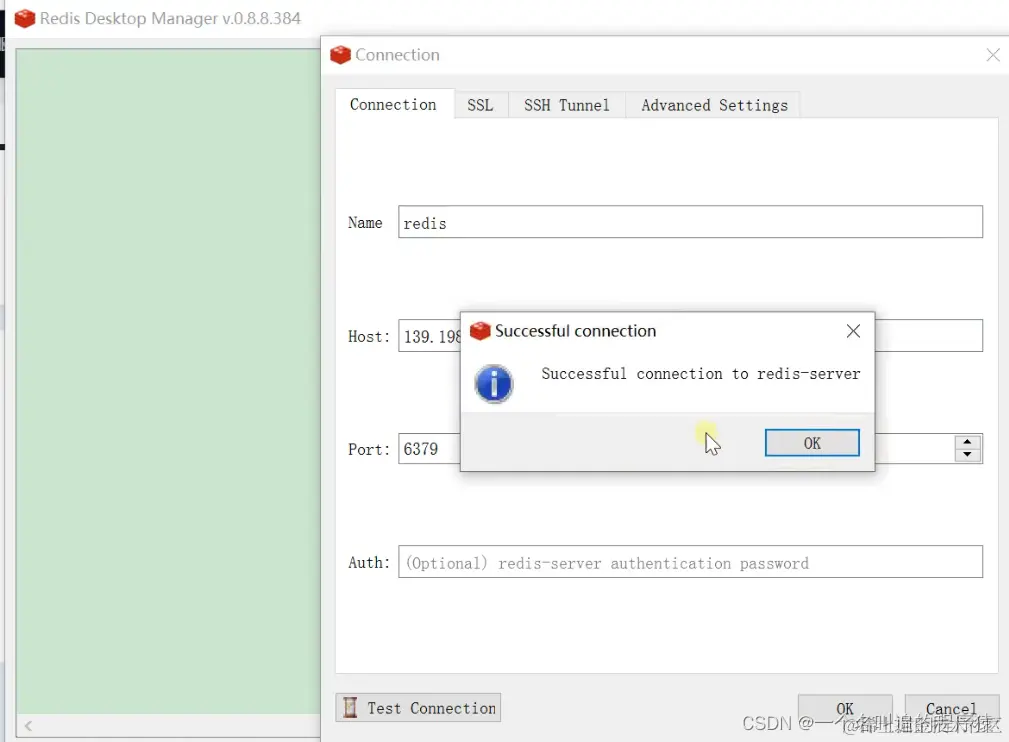Click OK in the Successful connection popup
Viewport: 1009px width, 742px height.
point(811,443)
